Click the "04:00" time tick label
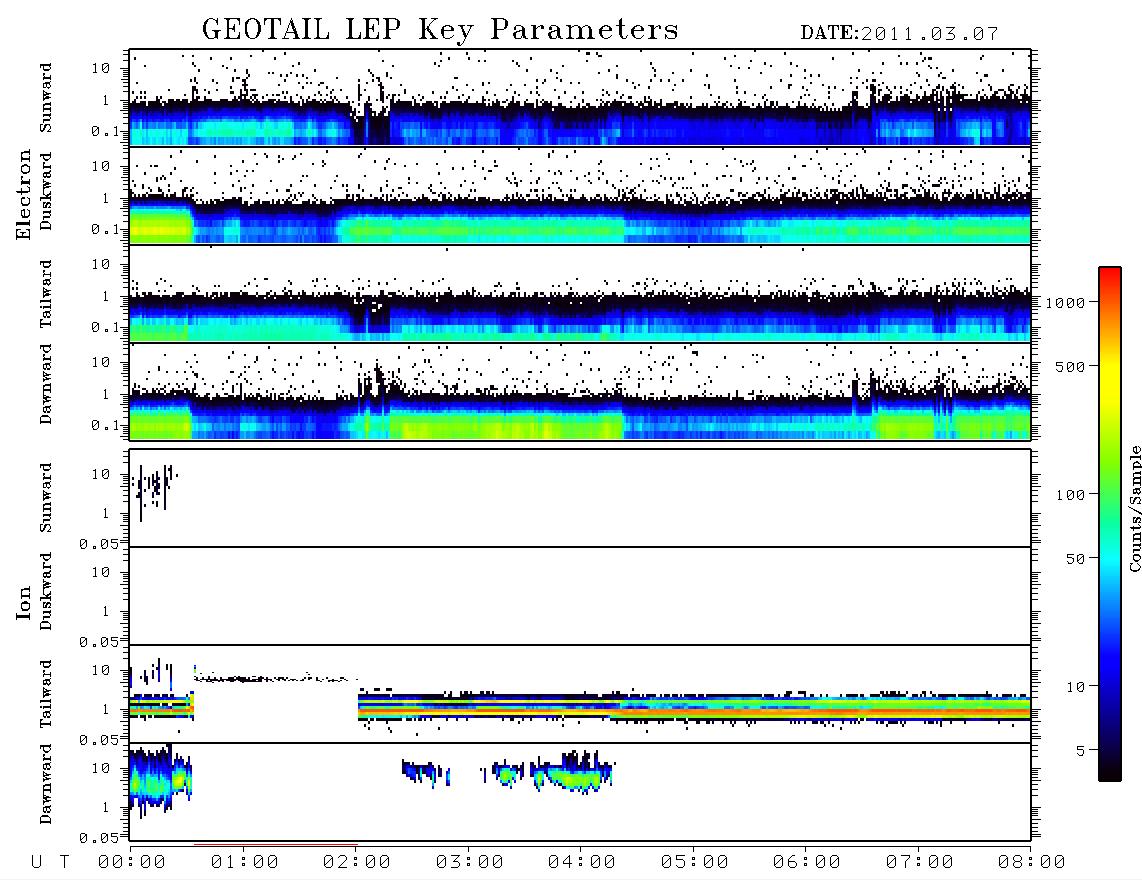1142x880 pixels. pyautogui.click(x=582, y=863)
